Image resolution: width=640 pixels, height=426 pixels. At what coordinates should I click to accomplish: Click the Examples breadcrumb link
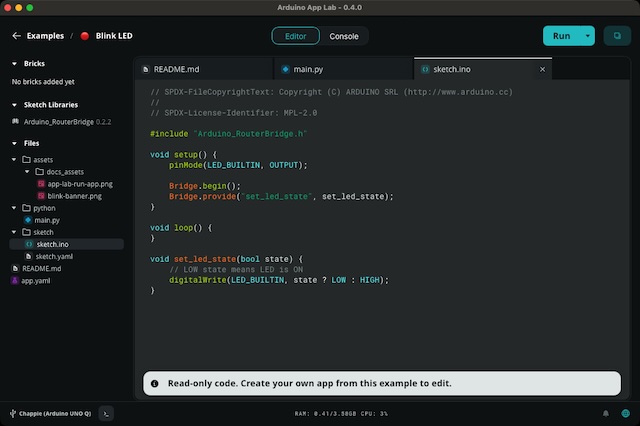(x=46, y=36)
